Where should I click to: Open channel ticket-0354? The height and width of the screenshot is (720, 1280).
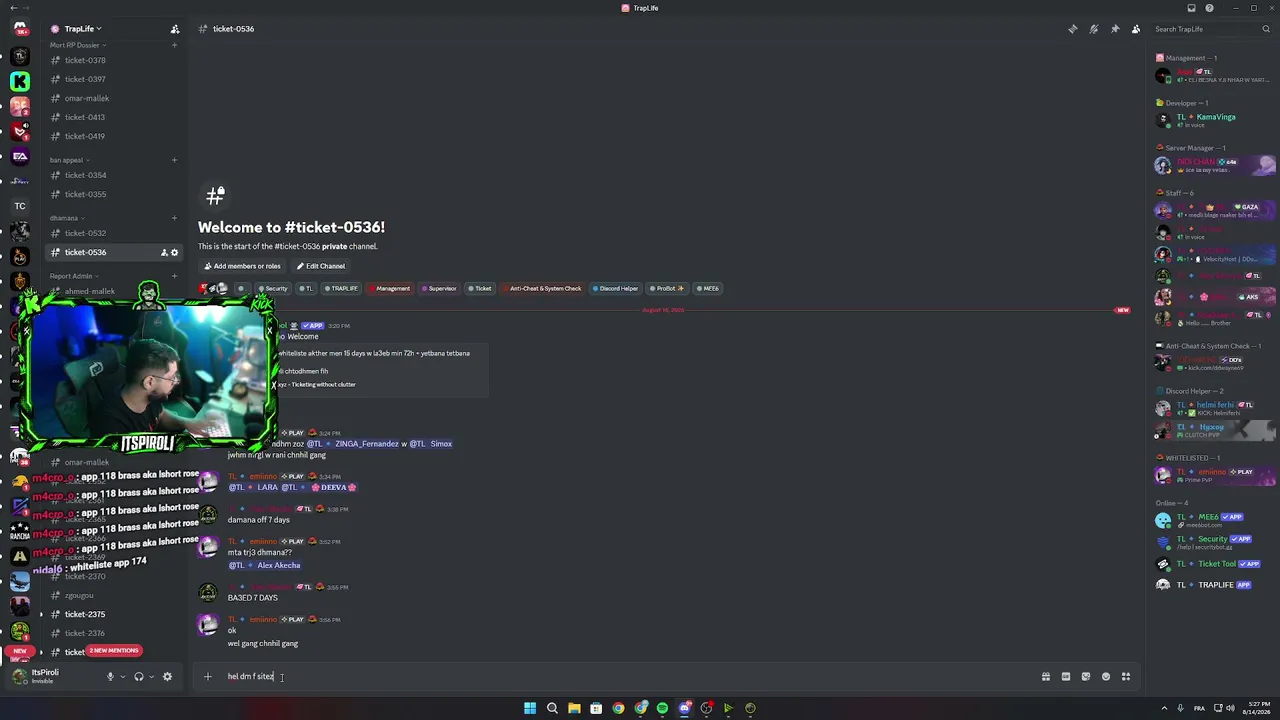tap(114, 175)
